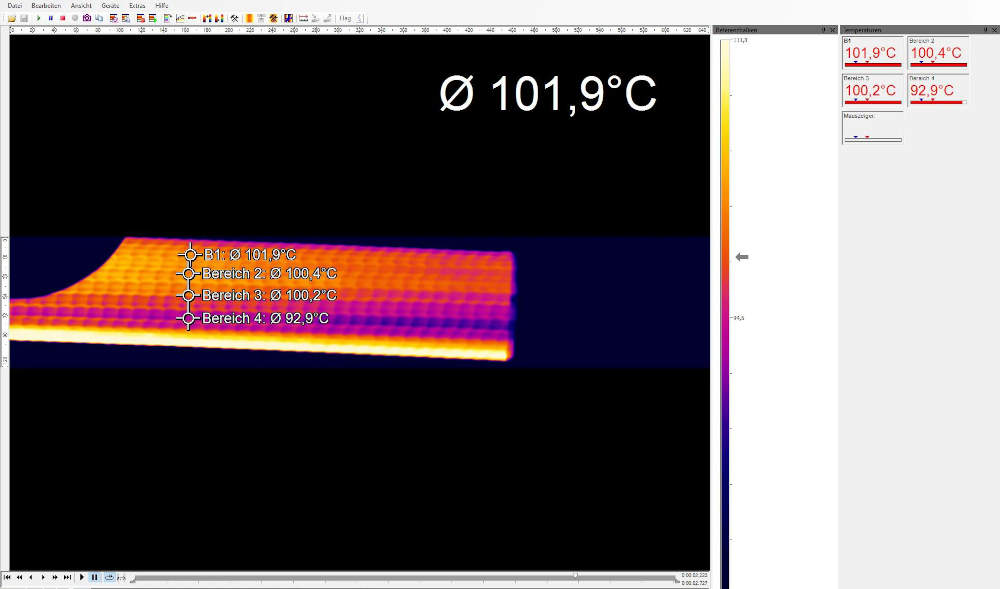Copy the image with the copy toolbar icon
1000x589 pixels.
click(x=98, y=17)
